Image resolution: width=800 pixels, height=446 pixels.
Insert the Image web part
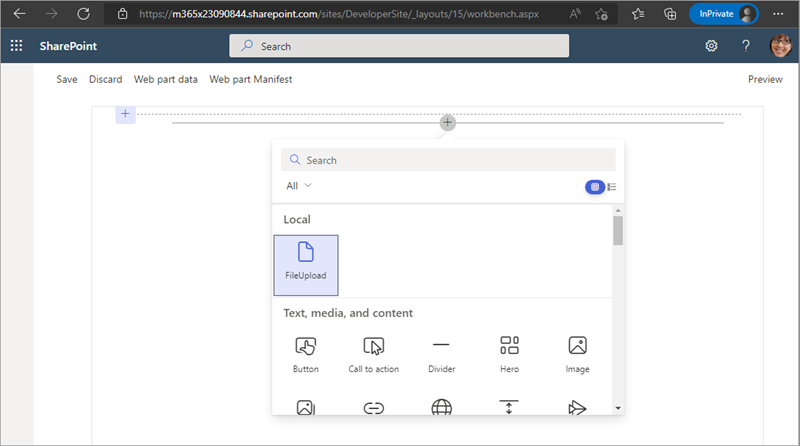tap(578, 355)
